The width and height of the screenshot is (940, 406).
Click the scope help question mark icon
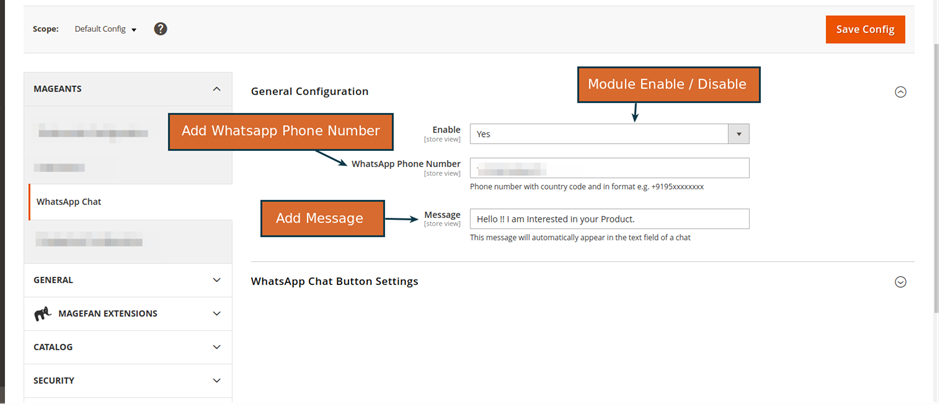click(160, 29)
